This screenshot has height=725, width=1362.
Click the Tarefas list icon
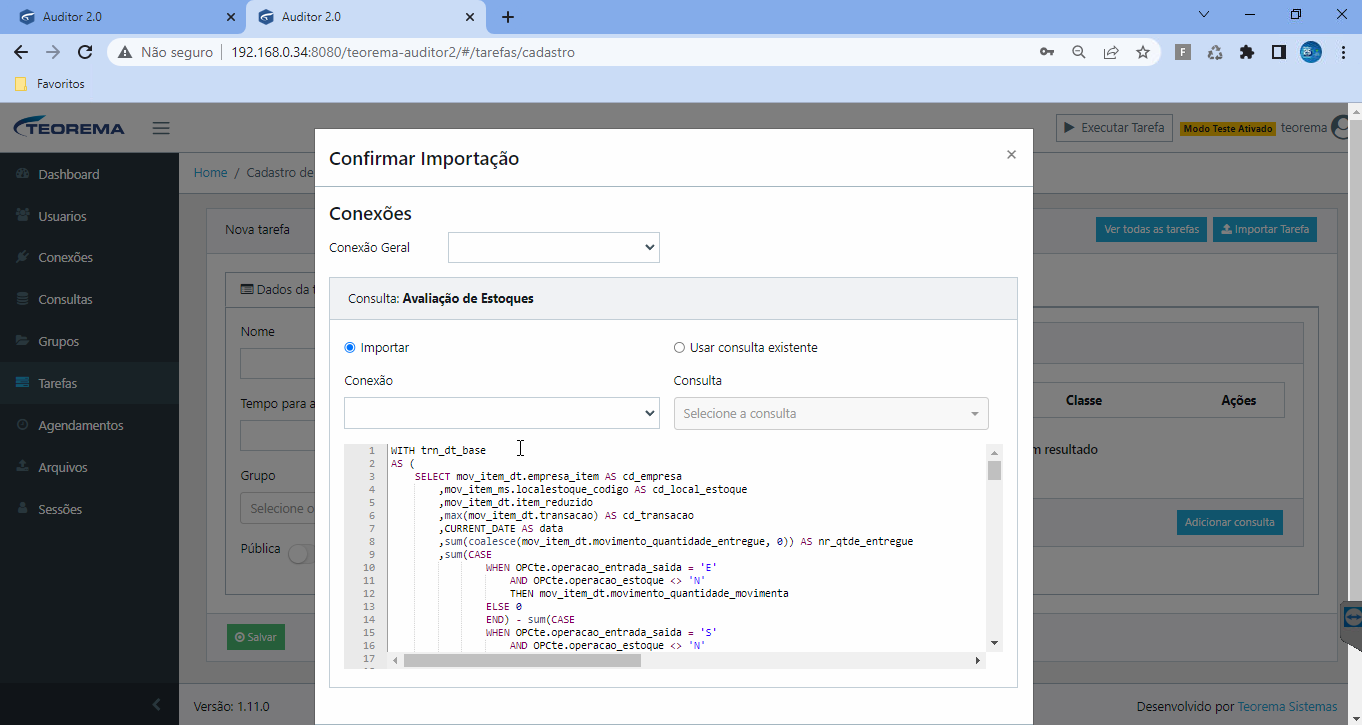23,383
